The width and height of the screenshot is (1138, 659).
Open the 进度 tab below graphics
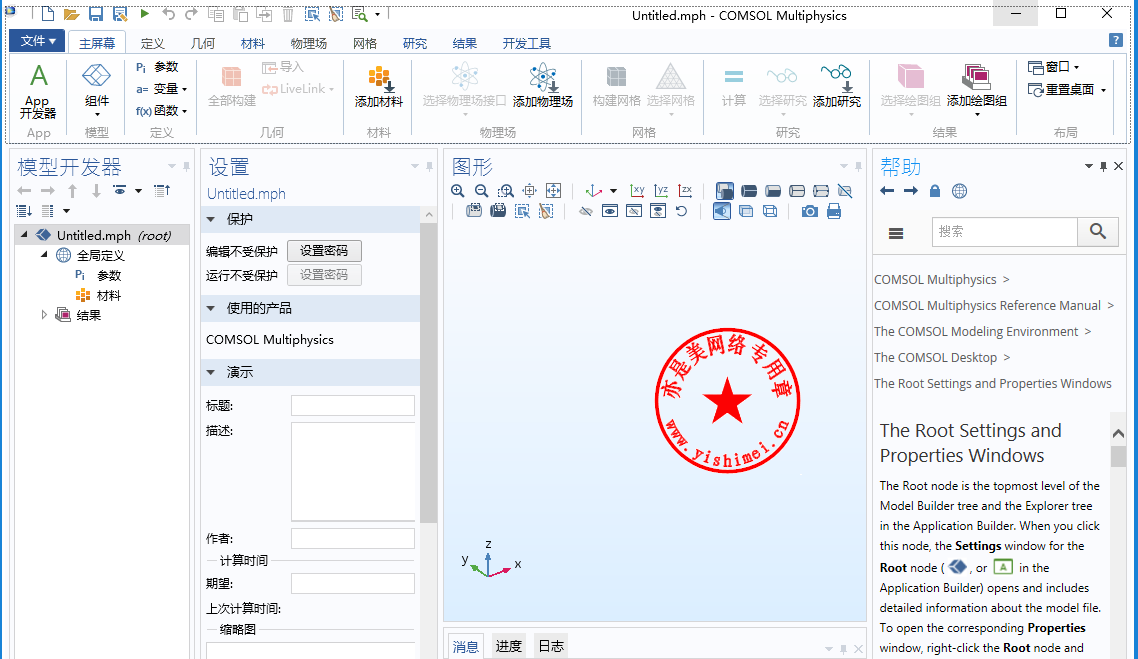pos(508,646)
